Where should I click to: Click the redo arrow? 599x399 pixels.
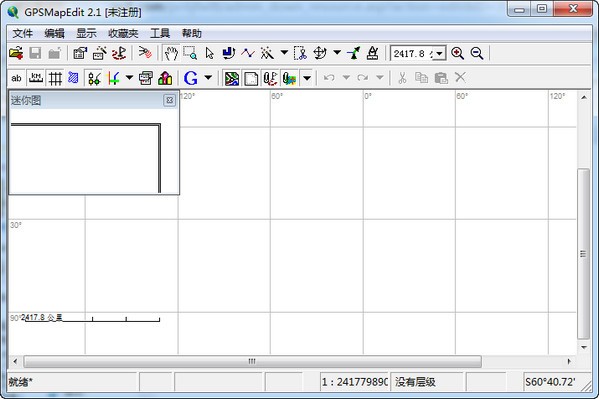point(363,78)
